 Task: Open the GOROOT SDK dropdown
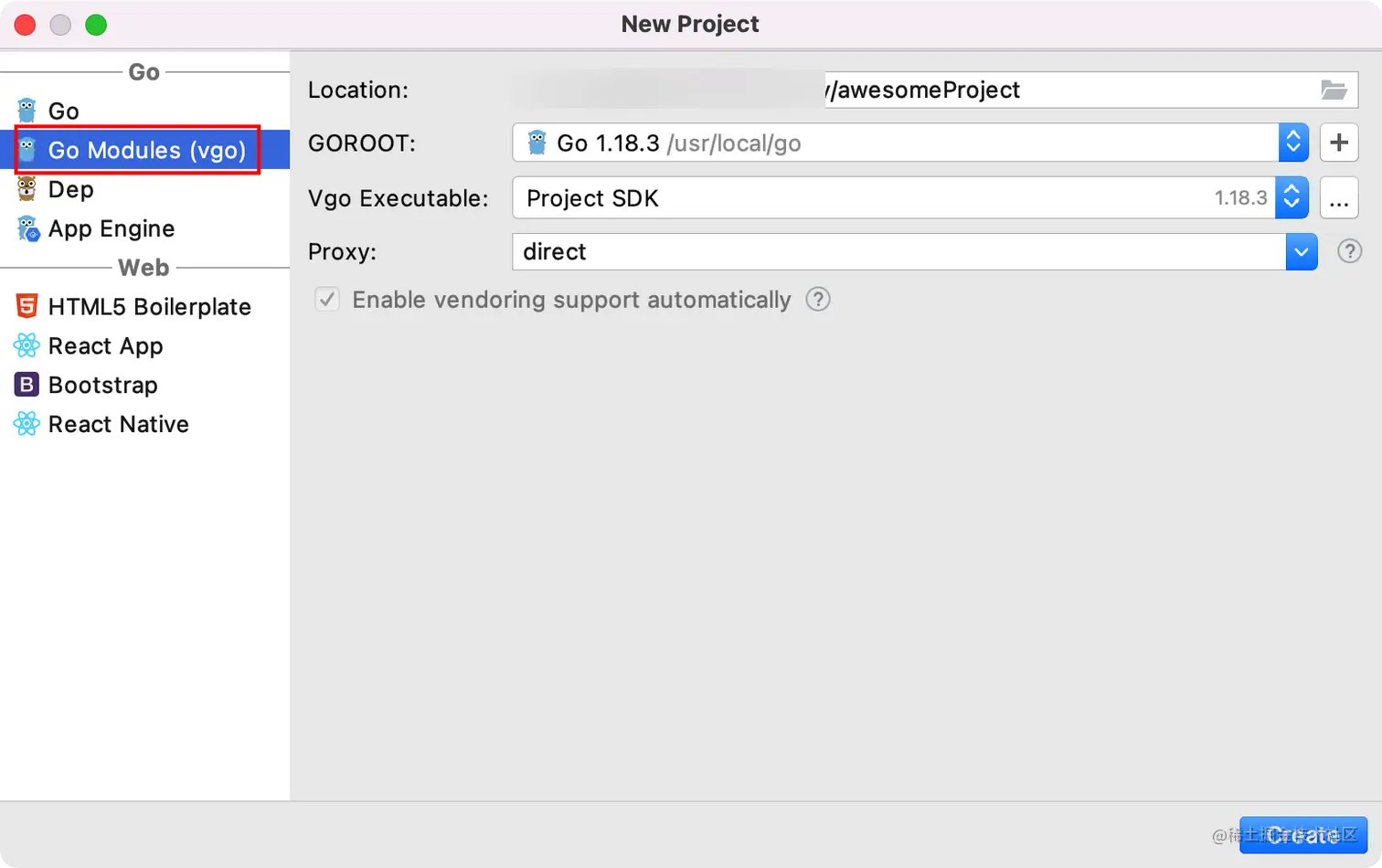(x=1292, y=143)
